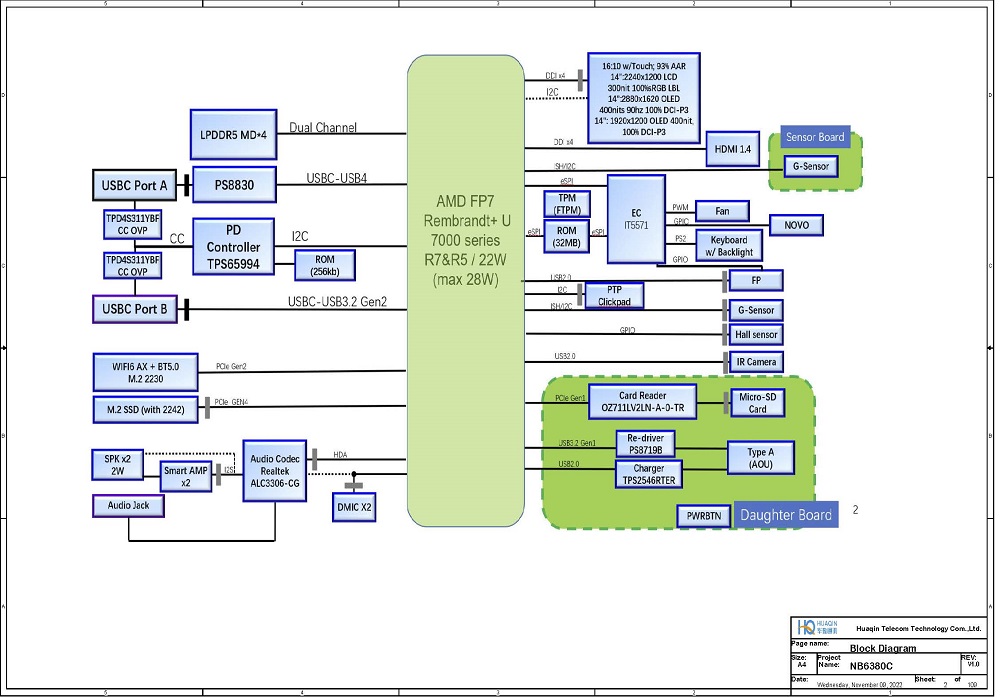Select the M.2 SSD (with 2242) block
The height and width of the screenshot is (697, 1000).
[145, 409]
